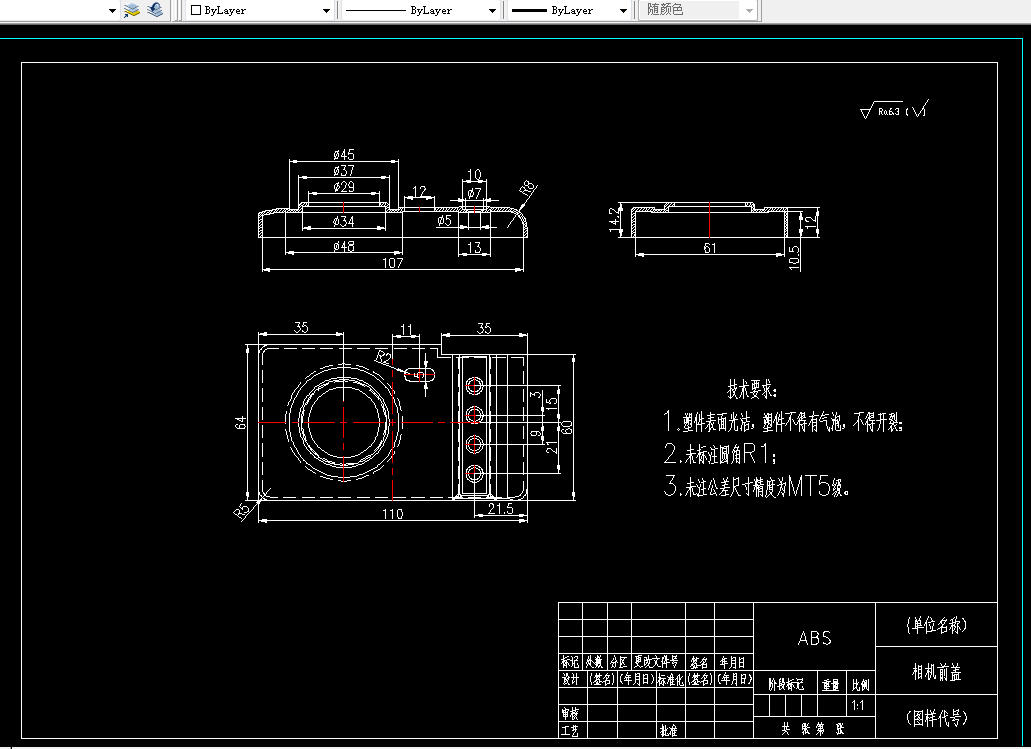The width and height of the screenshot is (1031, 749).
Task: Select the 重量 label in title block
Action: (x=831, y=685)
